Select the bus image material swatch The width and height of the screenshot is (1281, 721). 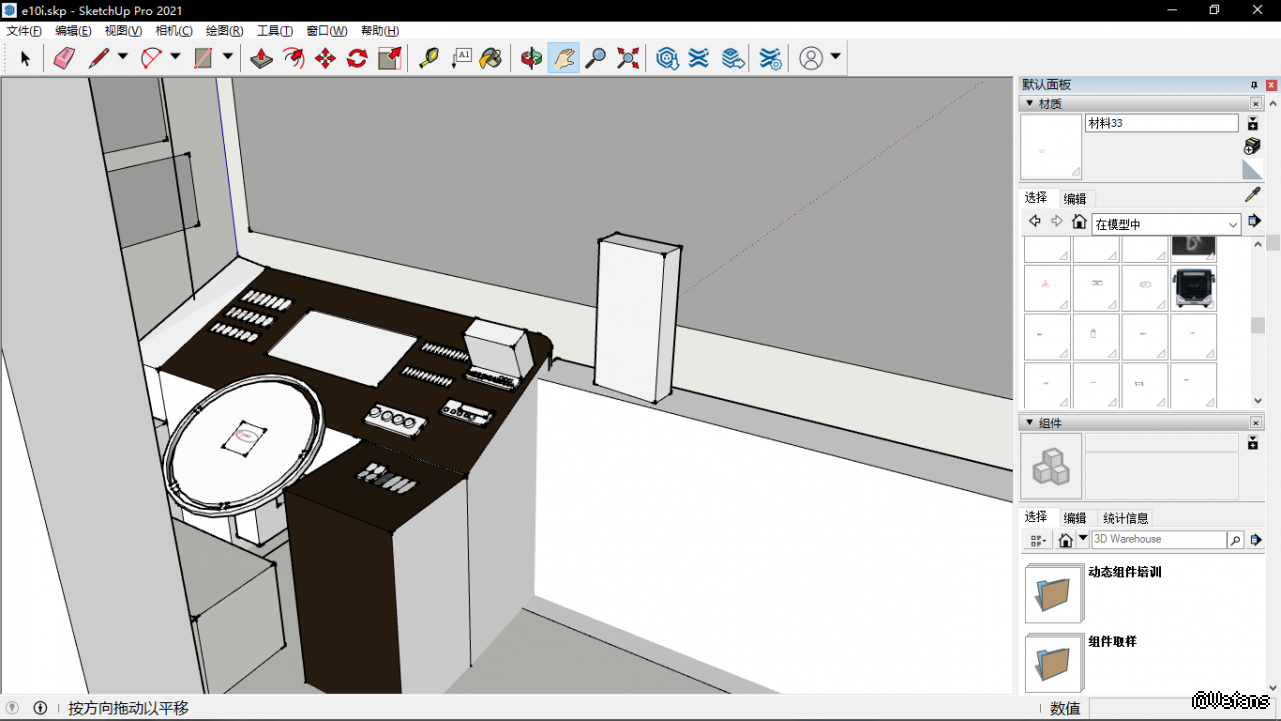[1193, 288]
